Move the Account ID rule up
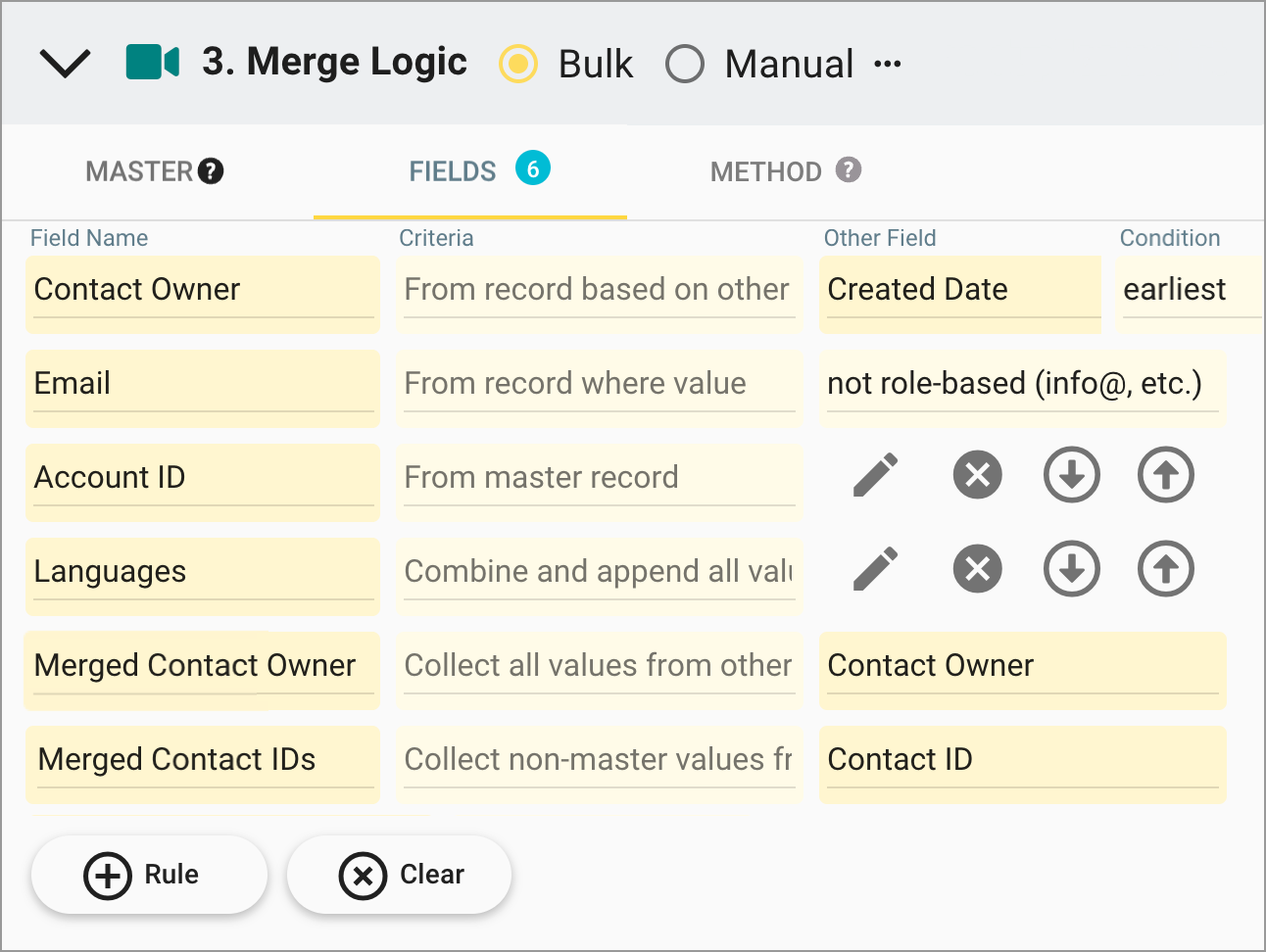This screenshot has width=1266, height=952. (1165, 475)
